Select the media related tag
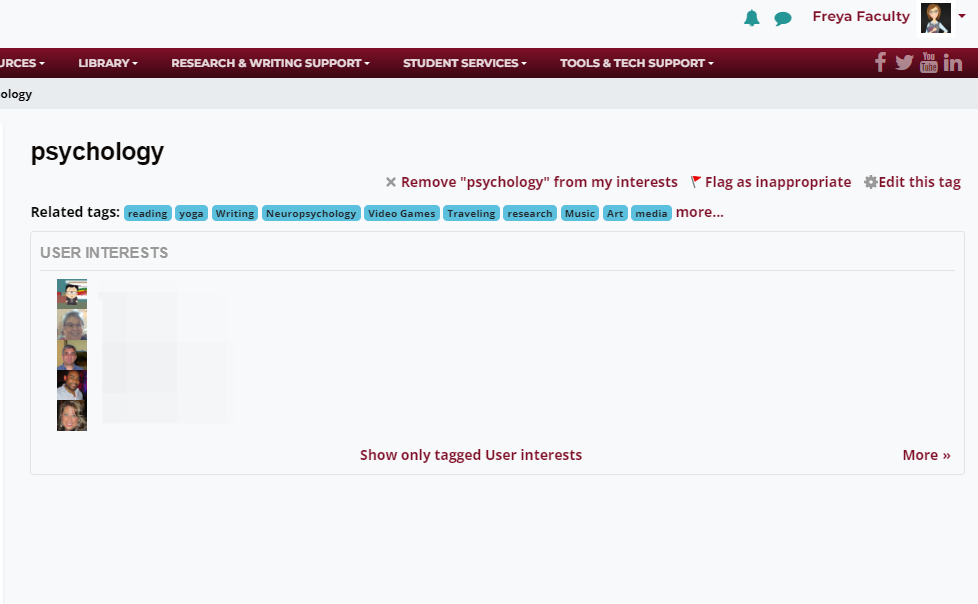Viewport: 978px width, 604px height. (651, 213)
